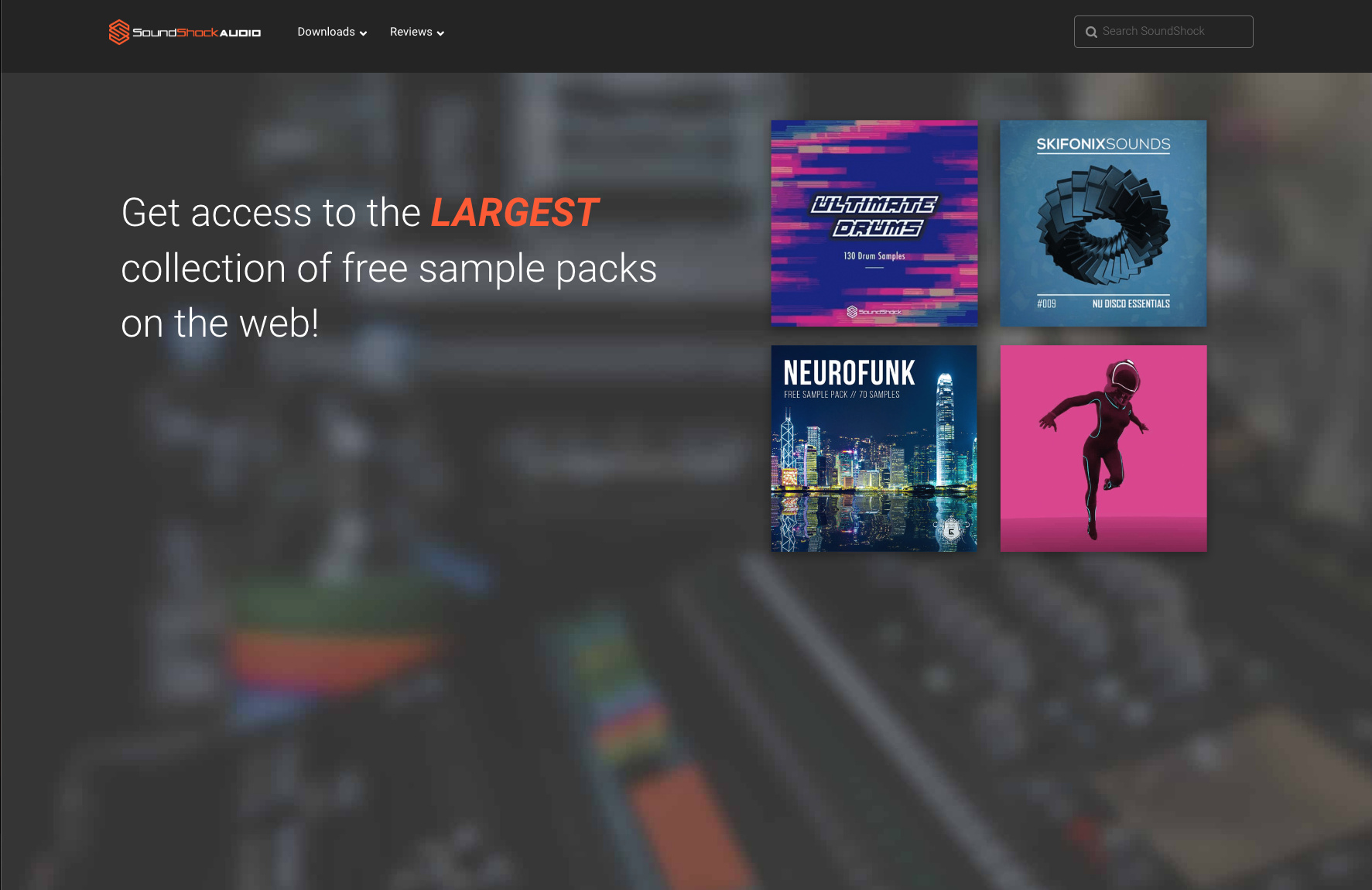Expand the chevron beside Reviews
1372x890 pixels.
(x=440, y=33)
